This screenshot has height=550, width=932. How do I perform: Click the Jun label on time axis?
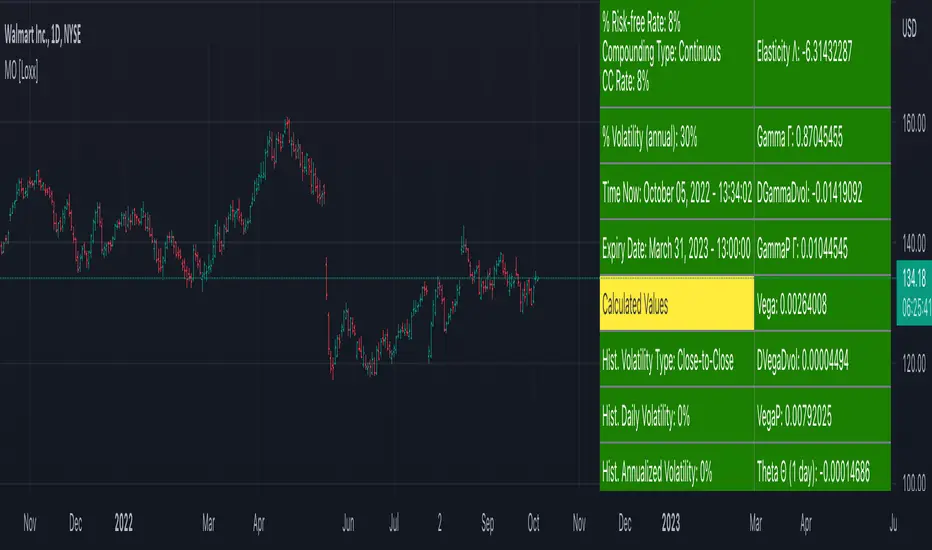tap(348, 521)
